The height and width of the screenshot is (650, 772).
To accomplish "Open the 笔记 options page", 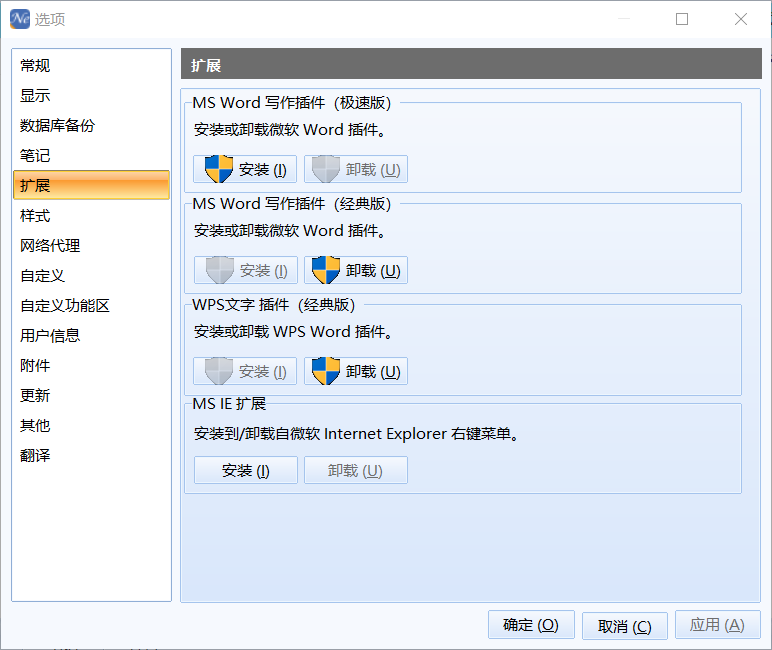I will pyautogui.click(x=91, y=156).
